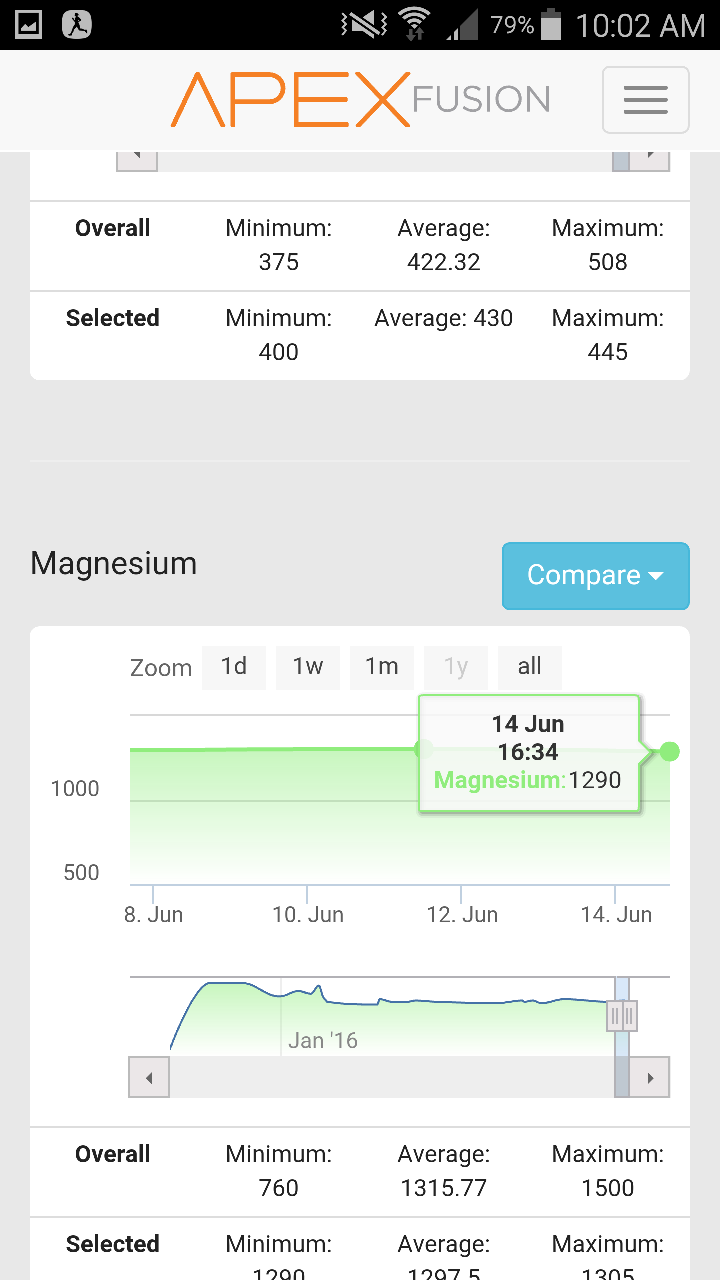Click the upper chart's left scroll arrow
Screen dimensions: 720x1280
click(137, 156)
